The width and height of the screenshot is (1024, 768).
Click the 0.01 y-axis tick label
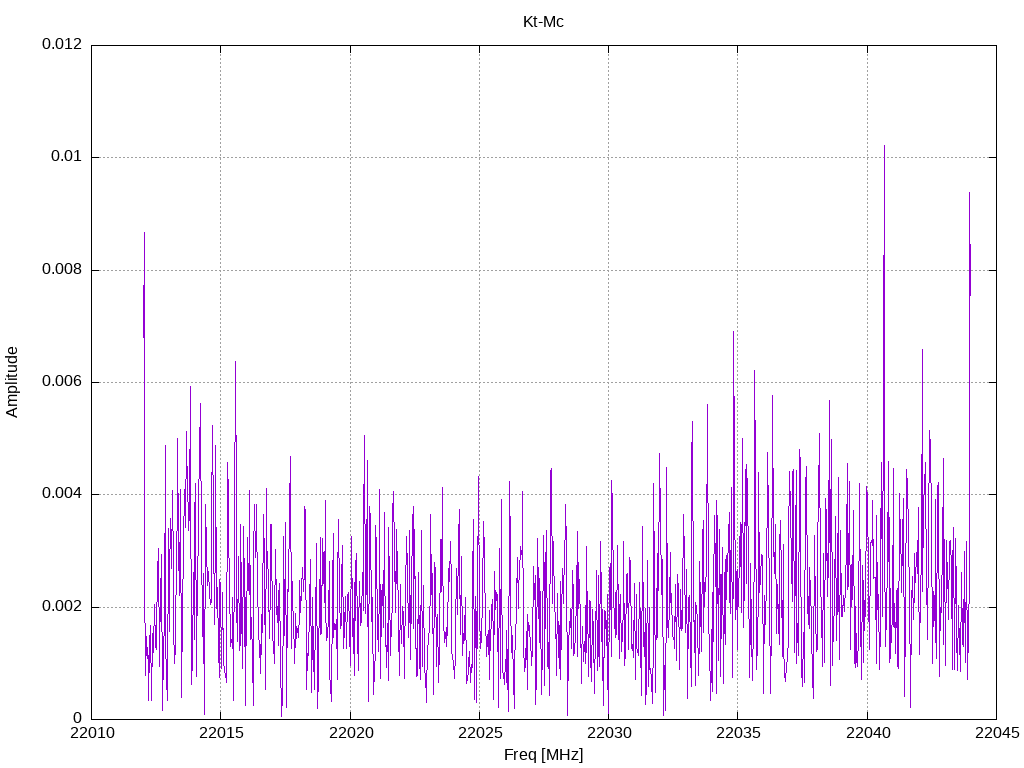[67, 157]
